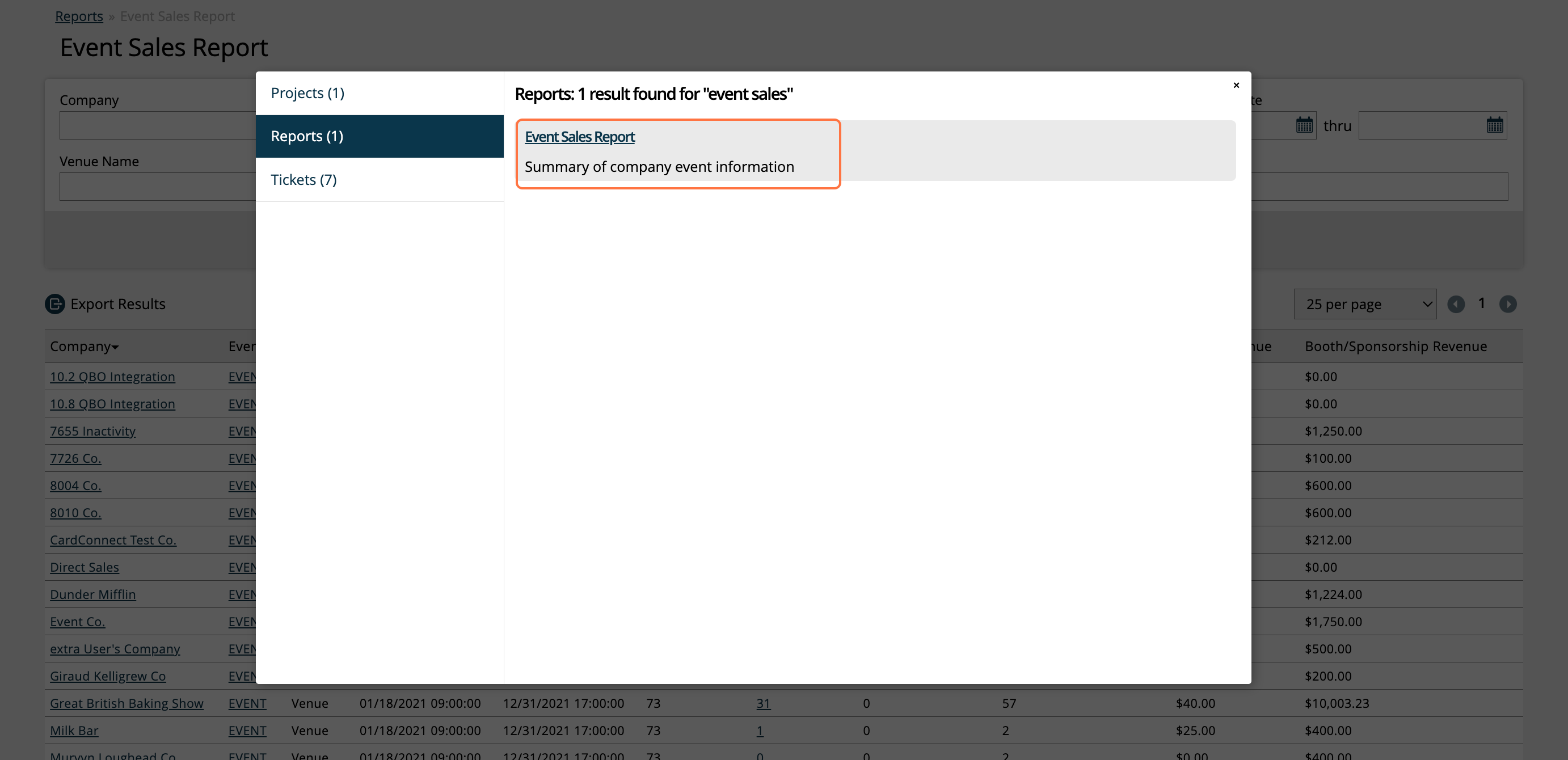The width and height of the screenshot is (1568, 760).
Task: Click the 31 link in Great British Baking Show row
Action: click(764, 703)
